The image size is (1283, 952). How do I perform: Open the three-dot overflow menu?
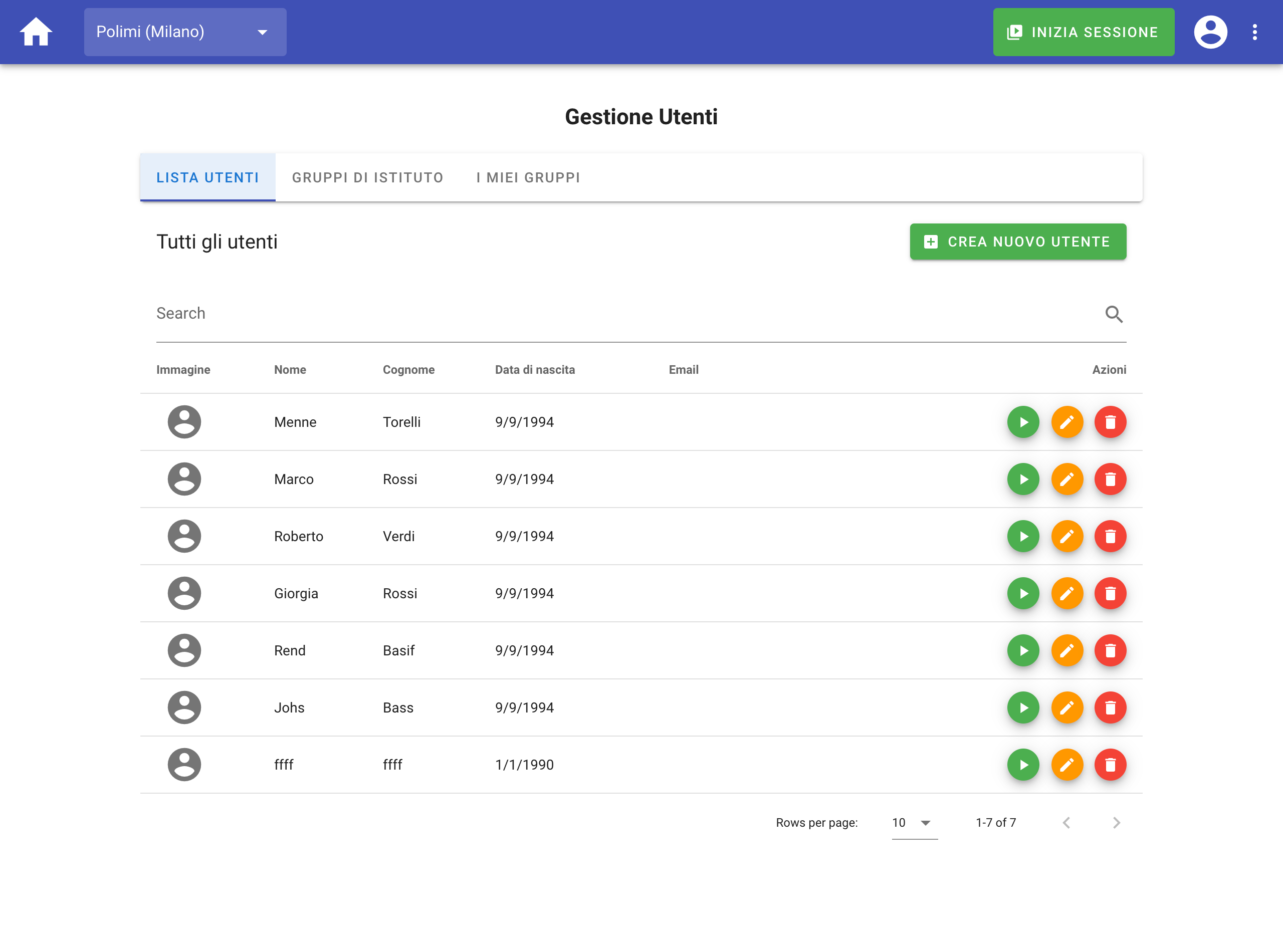(x=1254, y=32)
